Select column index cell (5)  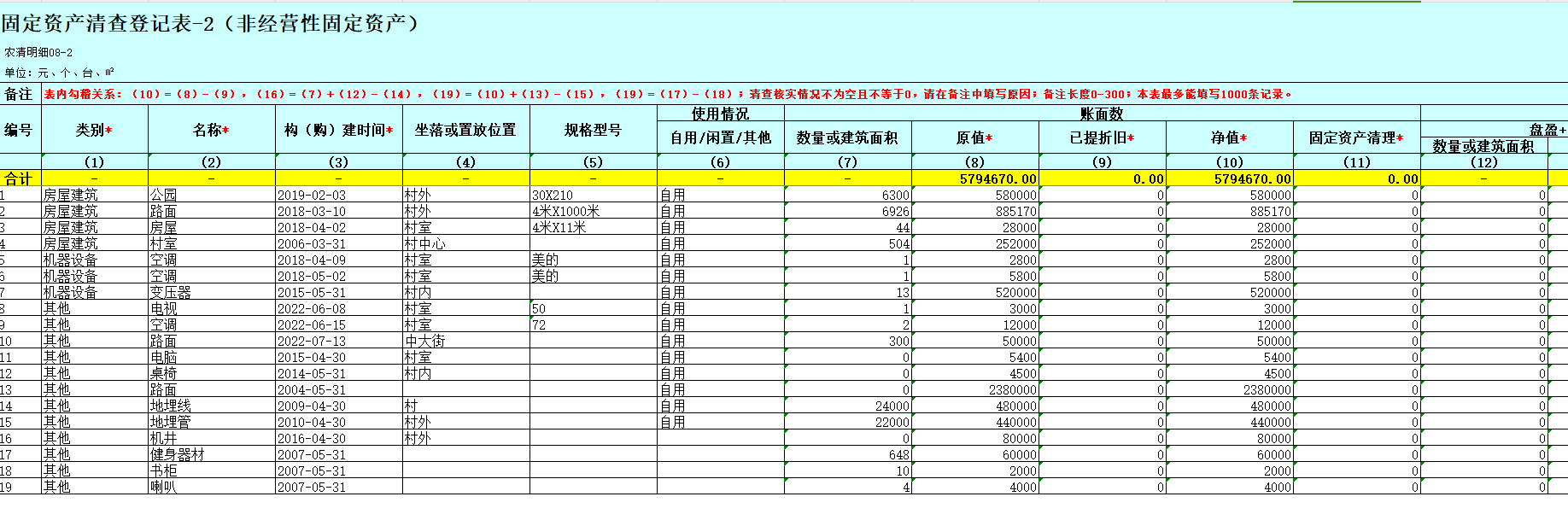(x=593, y=161)
